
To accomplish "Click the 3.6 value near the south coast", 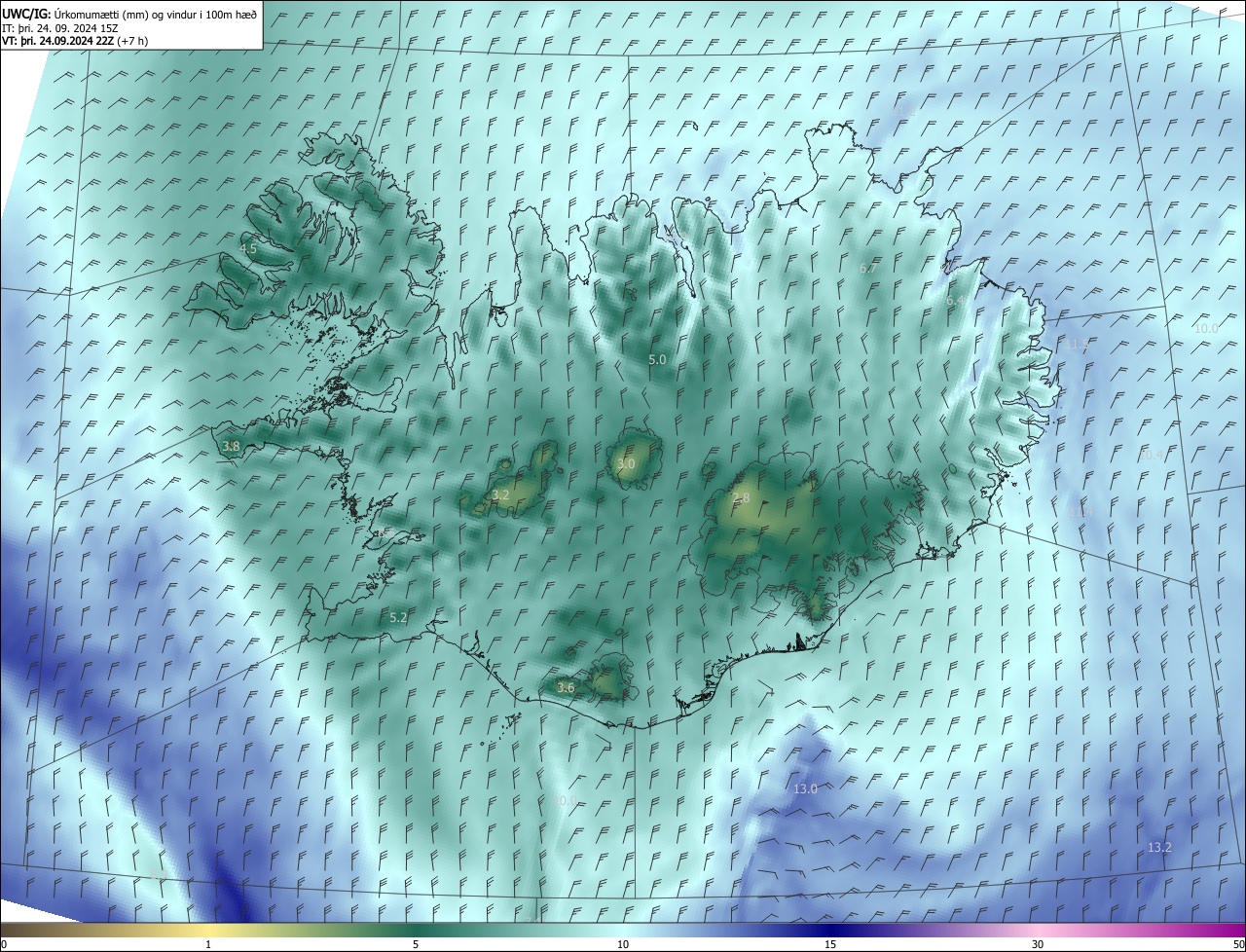I will point(566,688).
